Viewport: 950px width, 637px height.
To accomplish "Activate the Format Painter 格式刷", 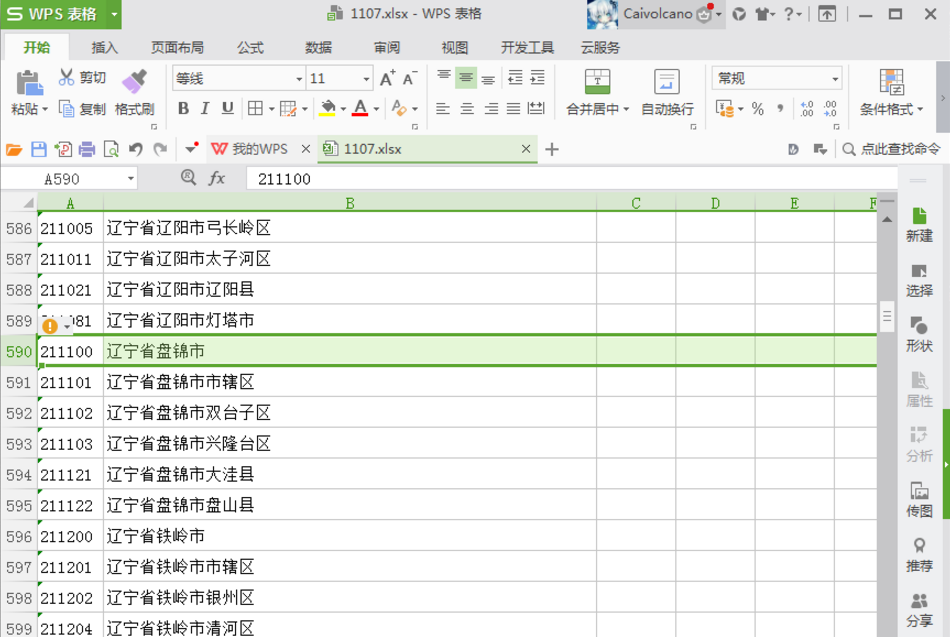I will (135, 93).
